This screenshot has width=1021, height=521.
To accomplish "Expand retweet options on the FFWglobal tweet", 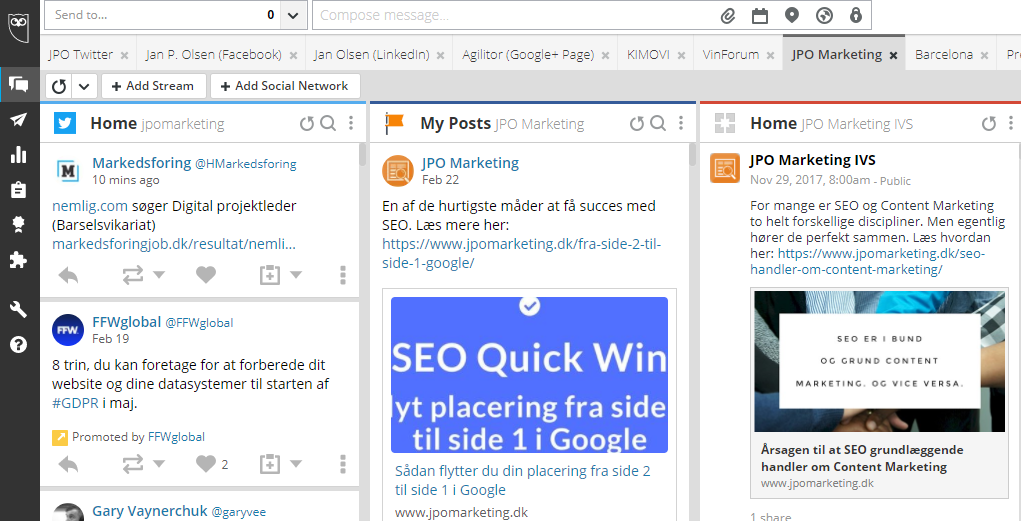I will point(159,464).
